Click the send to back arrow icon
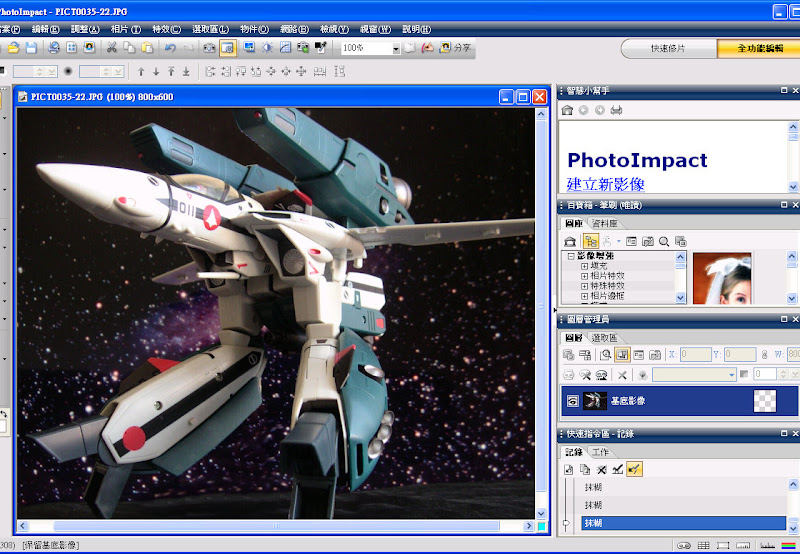Viewport: 800px width, 554px height. (186, 72)
